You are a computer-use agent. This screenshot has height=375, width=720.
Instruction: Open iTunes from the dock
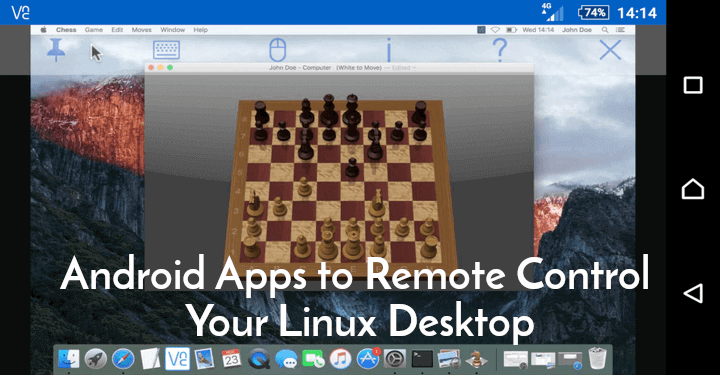click(340, 359)
